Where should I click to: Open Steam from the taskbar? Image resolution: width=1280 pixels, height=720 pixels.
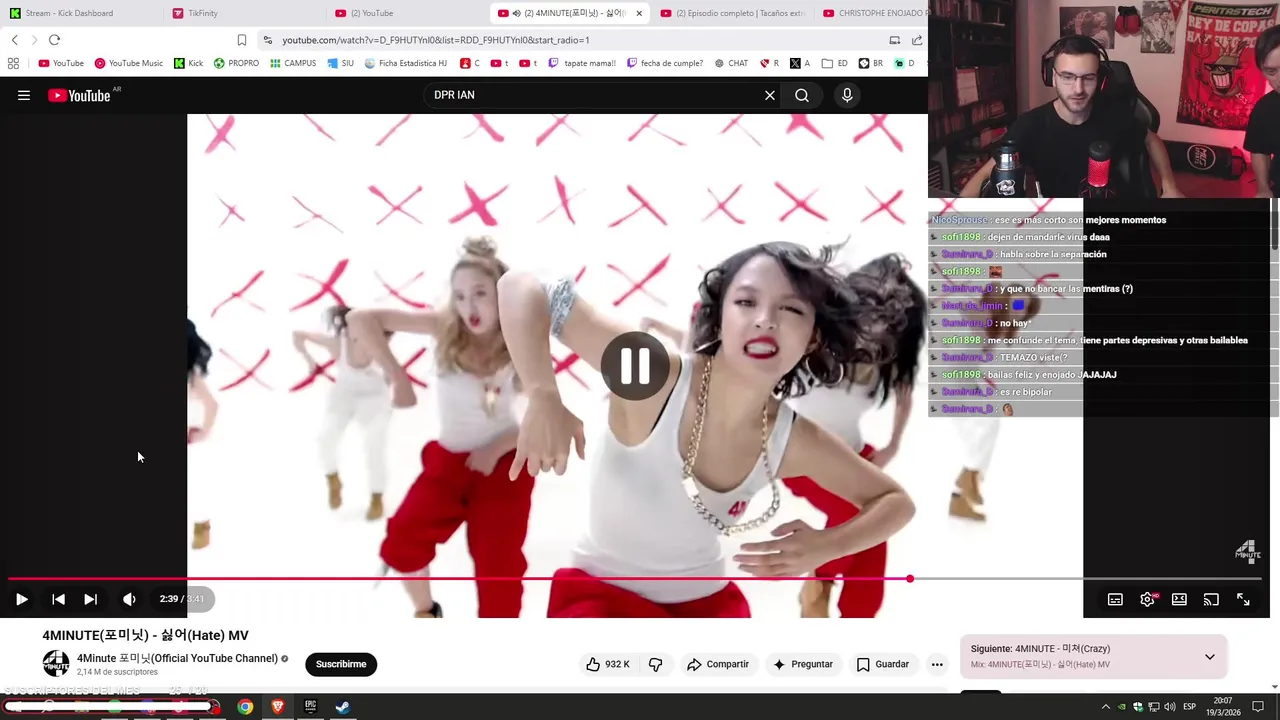click(x=342, y=707)
